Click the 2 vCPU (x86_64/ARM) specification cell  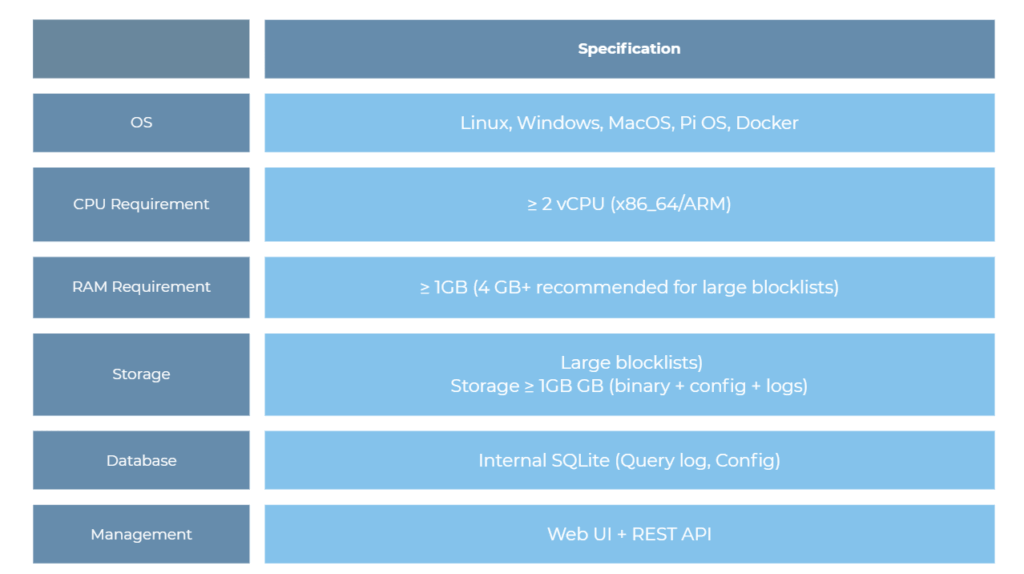coord(629,204)
